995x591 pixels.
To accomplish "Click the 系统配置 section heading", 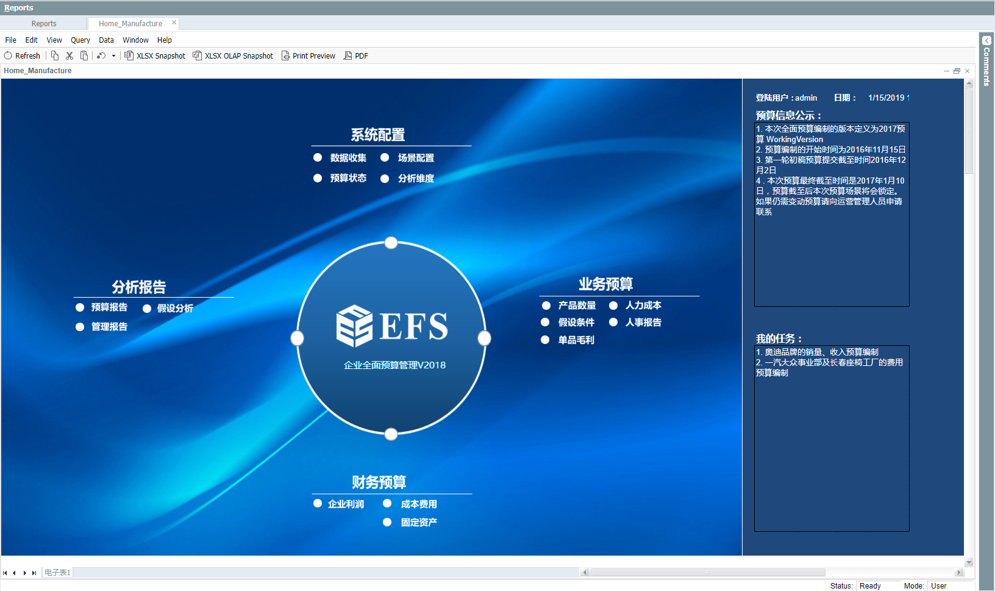I will [378, 135].
